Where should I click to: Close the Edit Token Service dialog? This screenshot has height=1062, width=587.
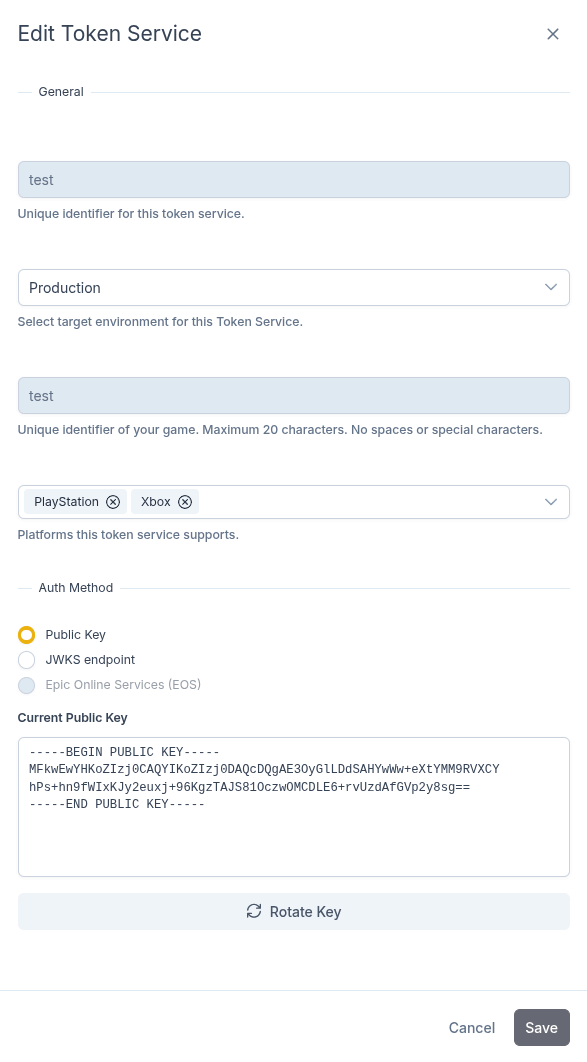point(552,34)
